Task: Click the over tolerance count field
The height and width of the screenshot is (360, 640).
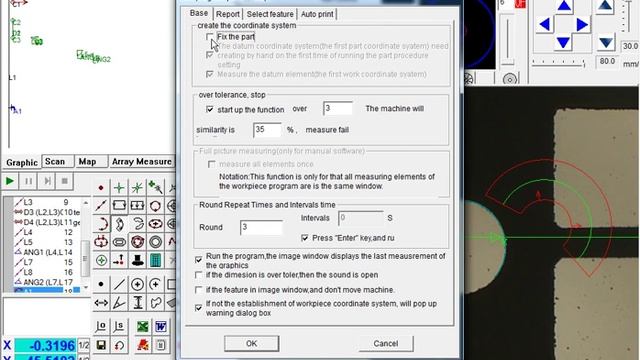Action: point(338,109)
